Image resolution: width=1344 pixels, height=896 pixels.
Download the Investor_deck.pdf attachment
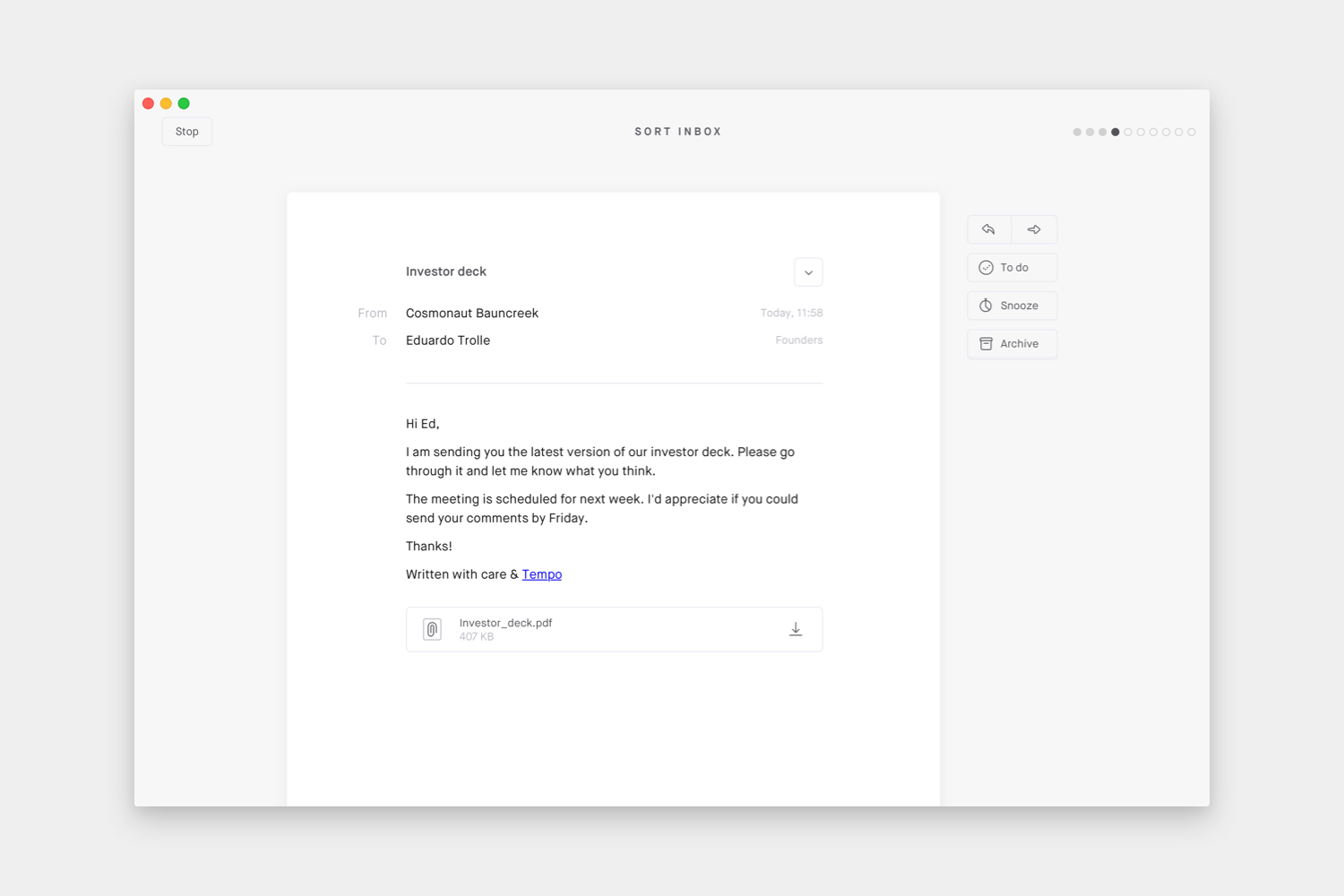click(795, 630)
